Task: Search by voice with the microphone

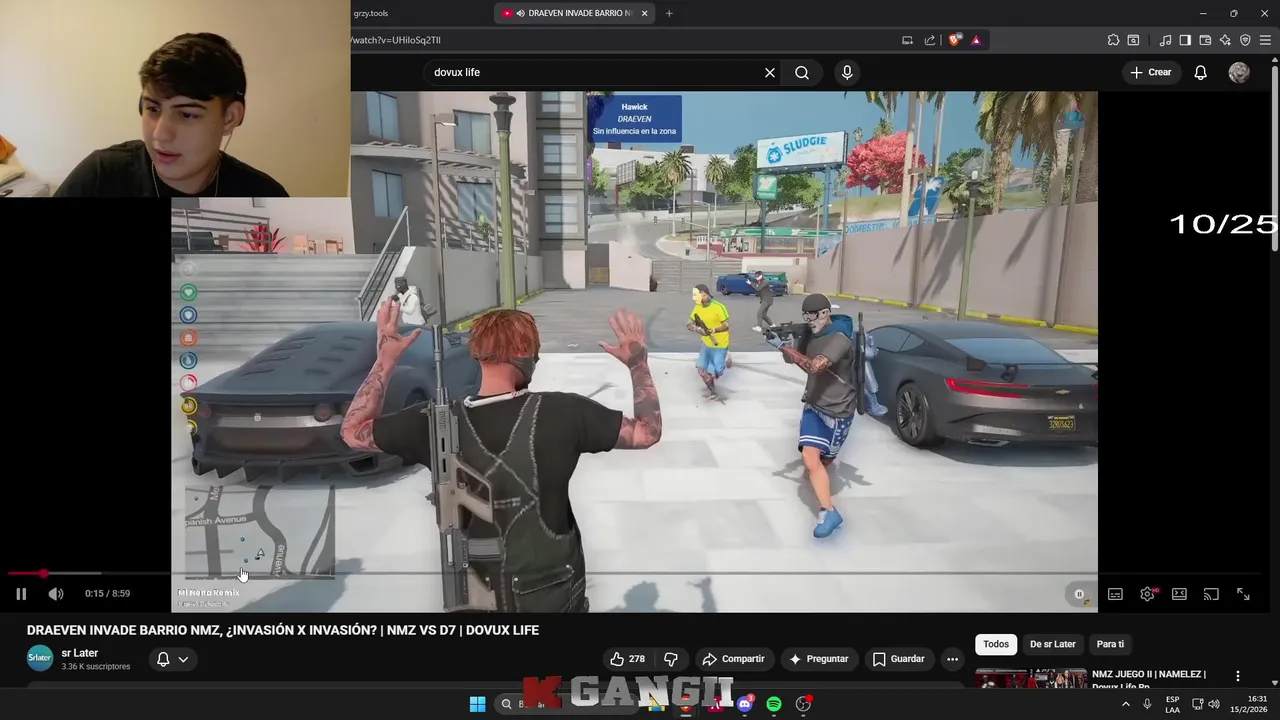Action: click(847, 72)
